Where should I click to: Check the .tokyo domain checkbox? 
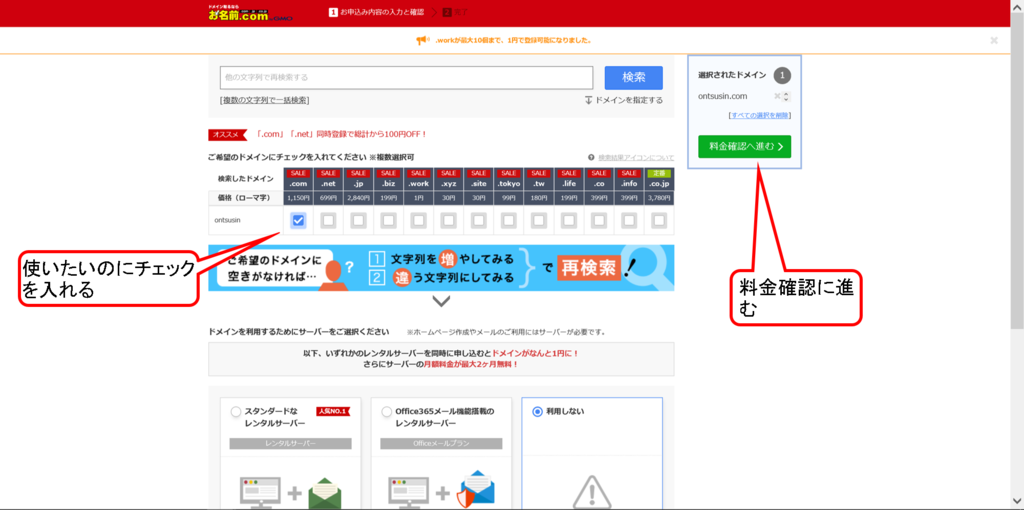click(x=509, y=221)
